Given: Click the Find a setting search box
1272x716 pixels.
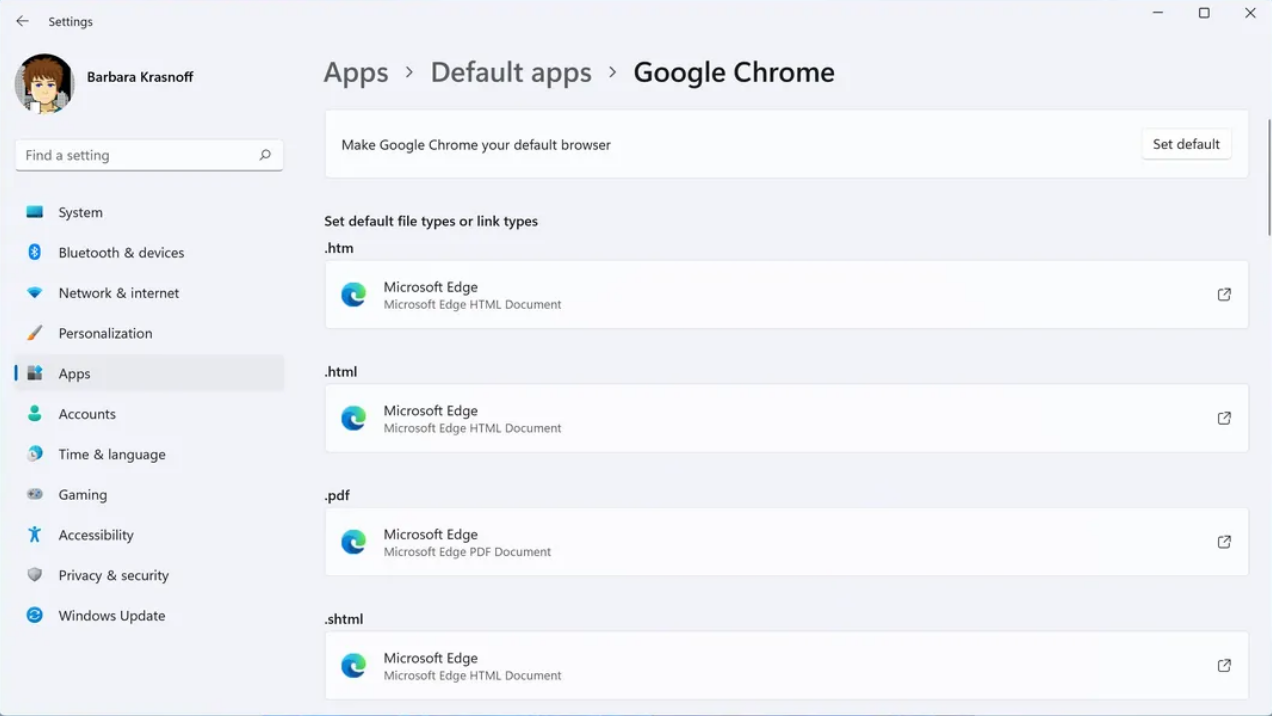Looking at the screenshot, I should click(148, 155).
